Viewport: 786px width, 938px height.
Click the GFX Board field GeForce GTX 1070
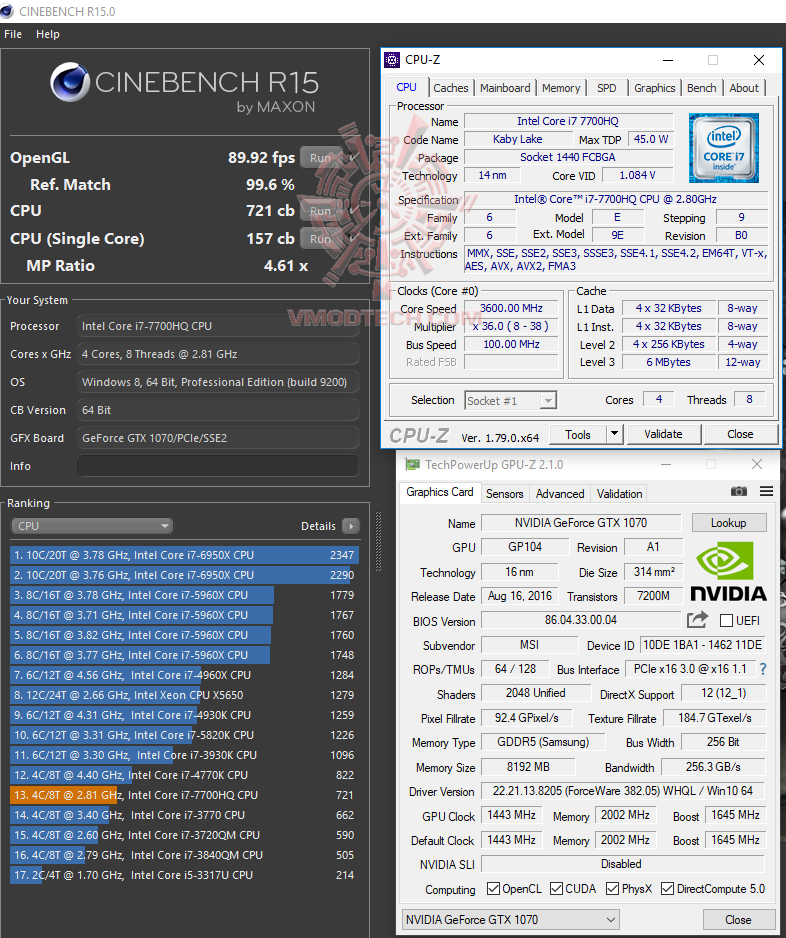218,438
